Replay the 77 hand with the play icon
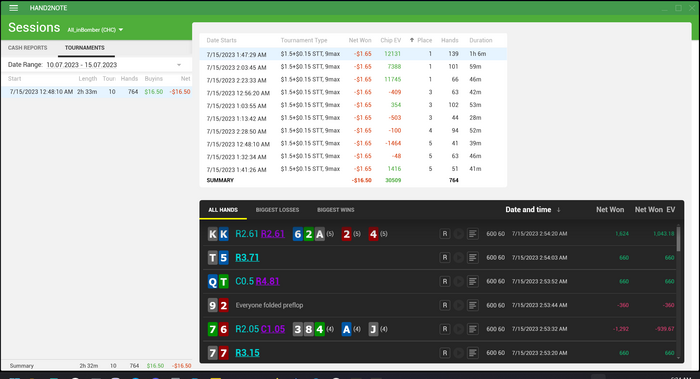This screenshot has height=379, width=700. pos(458,353)
